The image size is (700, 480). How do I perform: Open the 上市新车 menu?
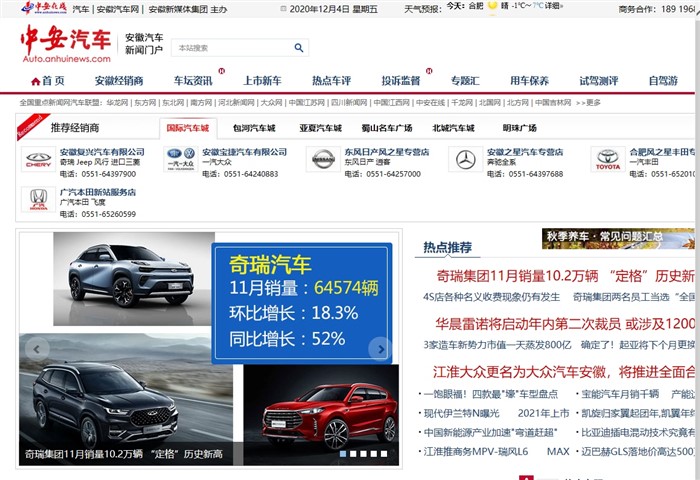click(x=262, y=81)
